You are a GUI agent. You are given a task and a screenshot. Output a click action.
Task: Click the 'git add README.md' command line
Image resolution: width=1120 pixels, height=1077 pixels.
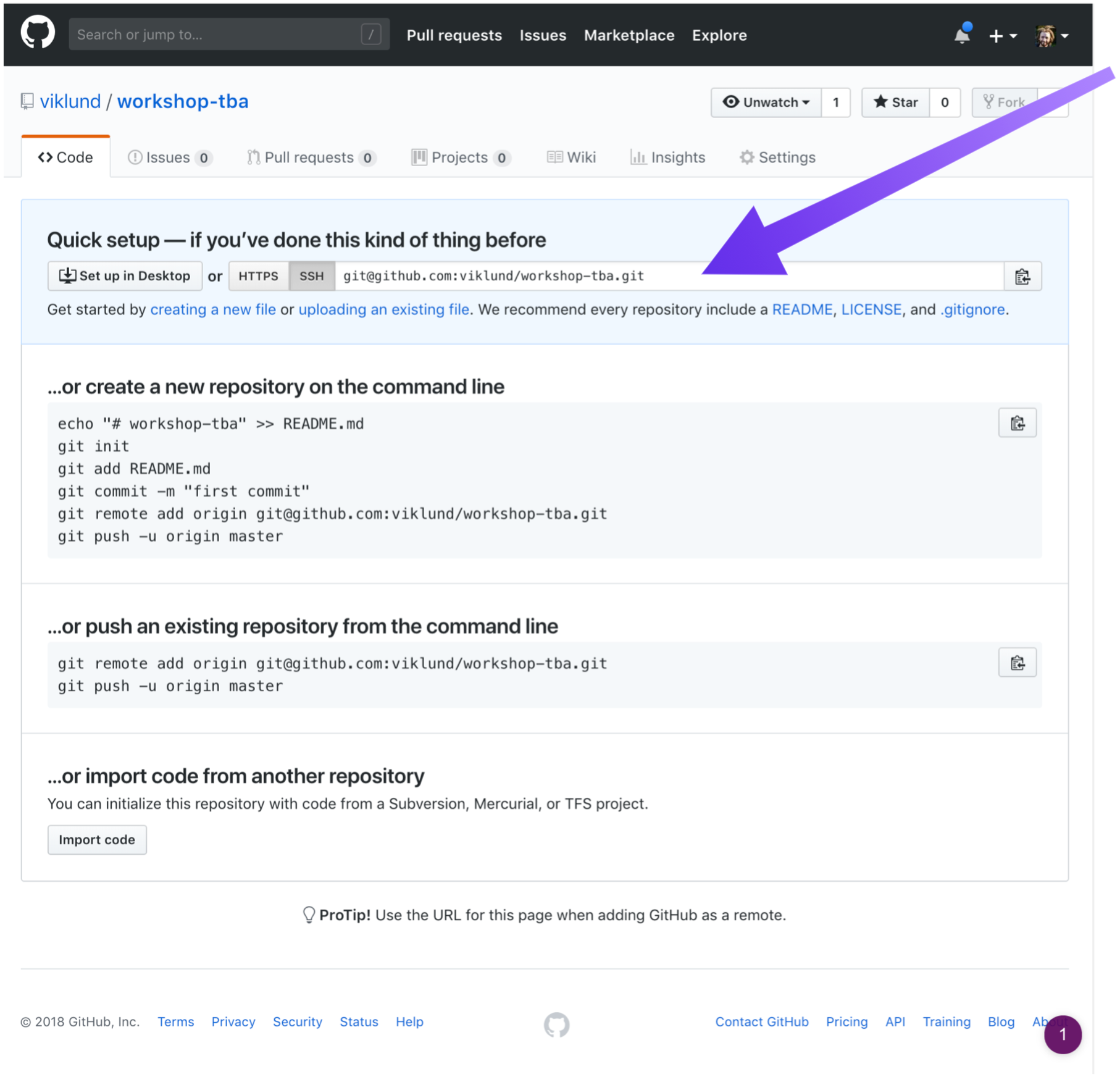click(134, 469)
